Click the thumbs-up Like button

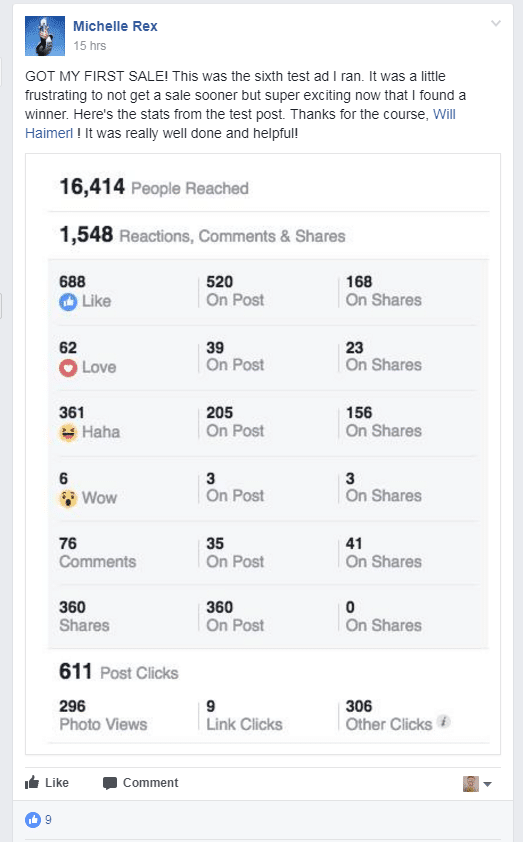tap(47, 783)
